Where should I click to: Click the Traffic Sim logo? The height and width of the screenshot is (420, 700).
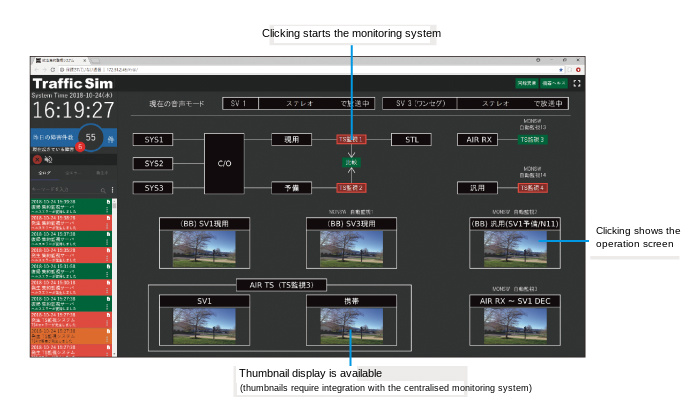73,83
